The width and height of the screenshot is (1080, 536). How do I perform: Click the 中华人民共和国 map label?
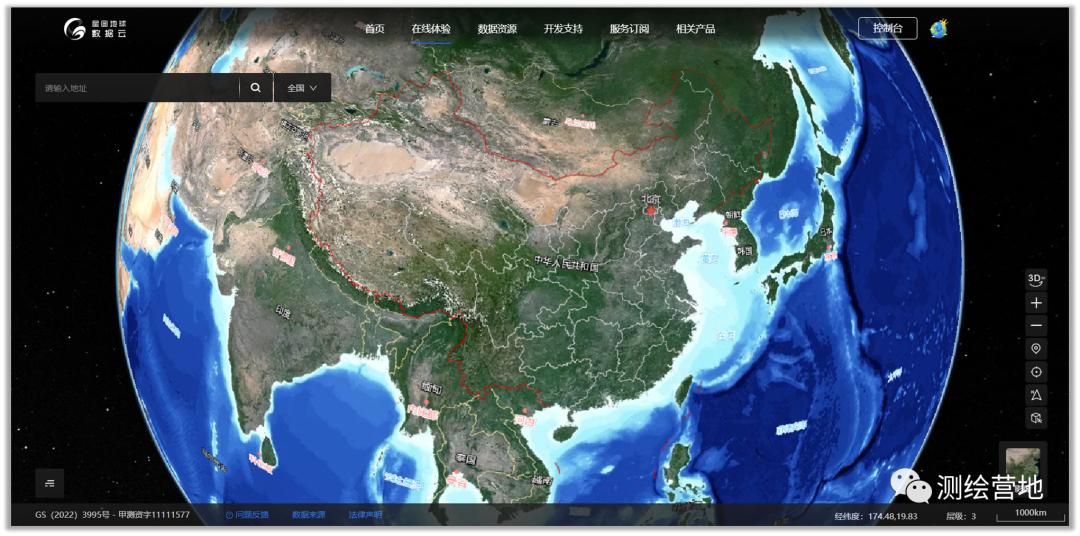(x=566, y=265)
